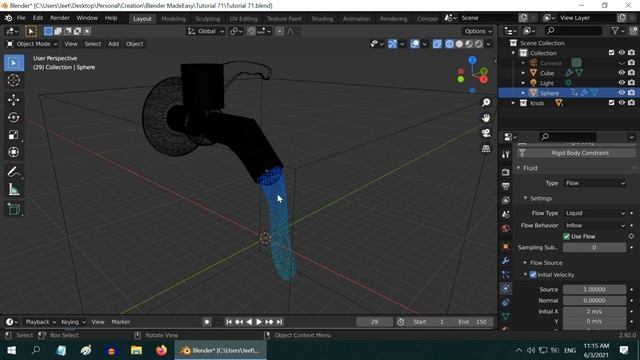
Task: Uncheck the Use Flow checkbox
Action: tap(566, 236)
